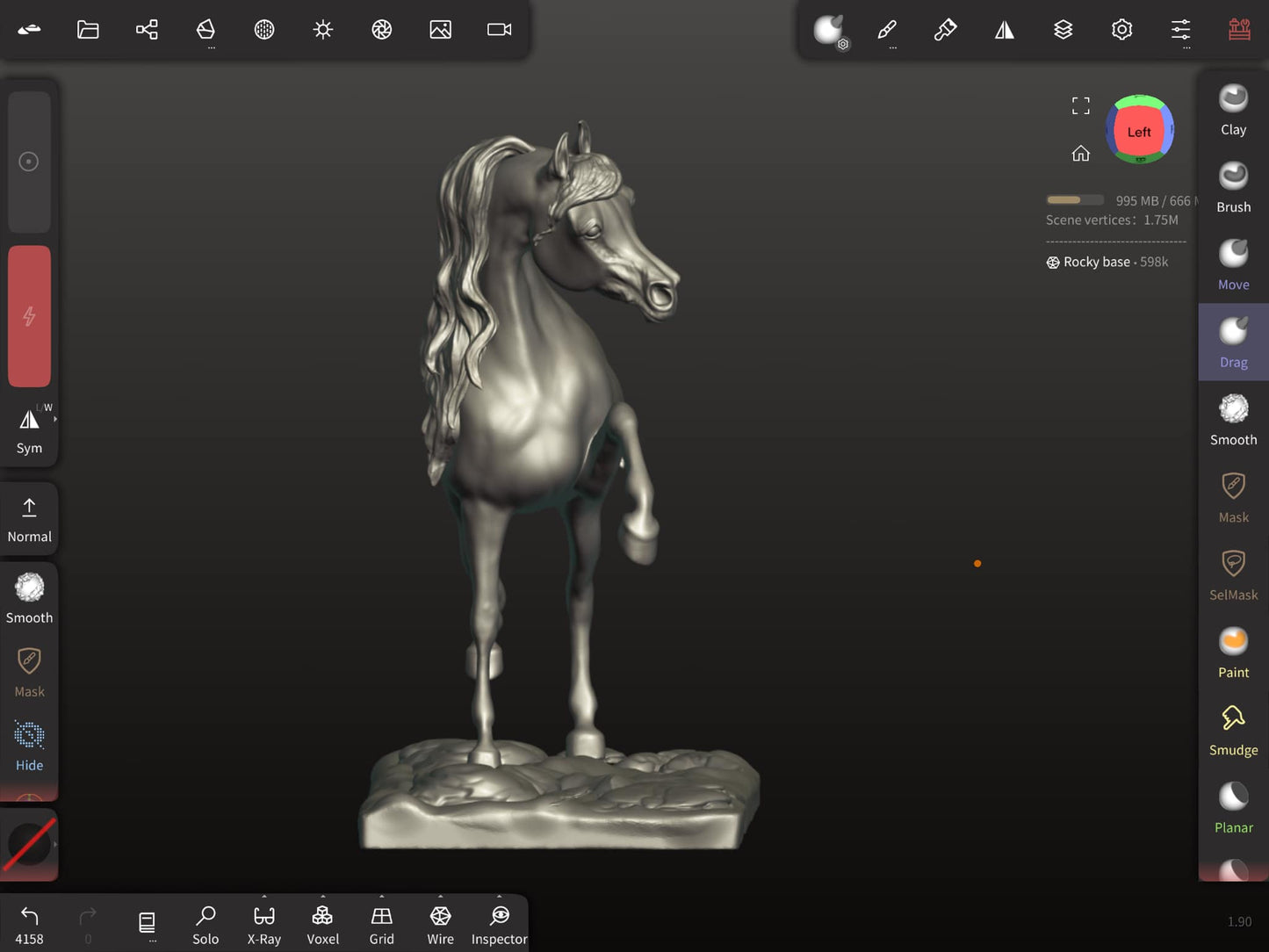
Task: Select the Move tool
Action: tap(1233, 265)
